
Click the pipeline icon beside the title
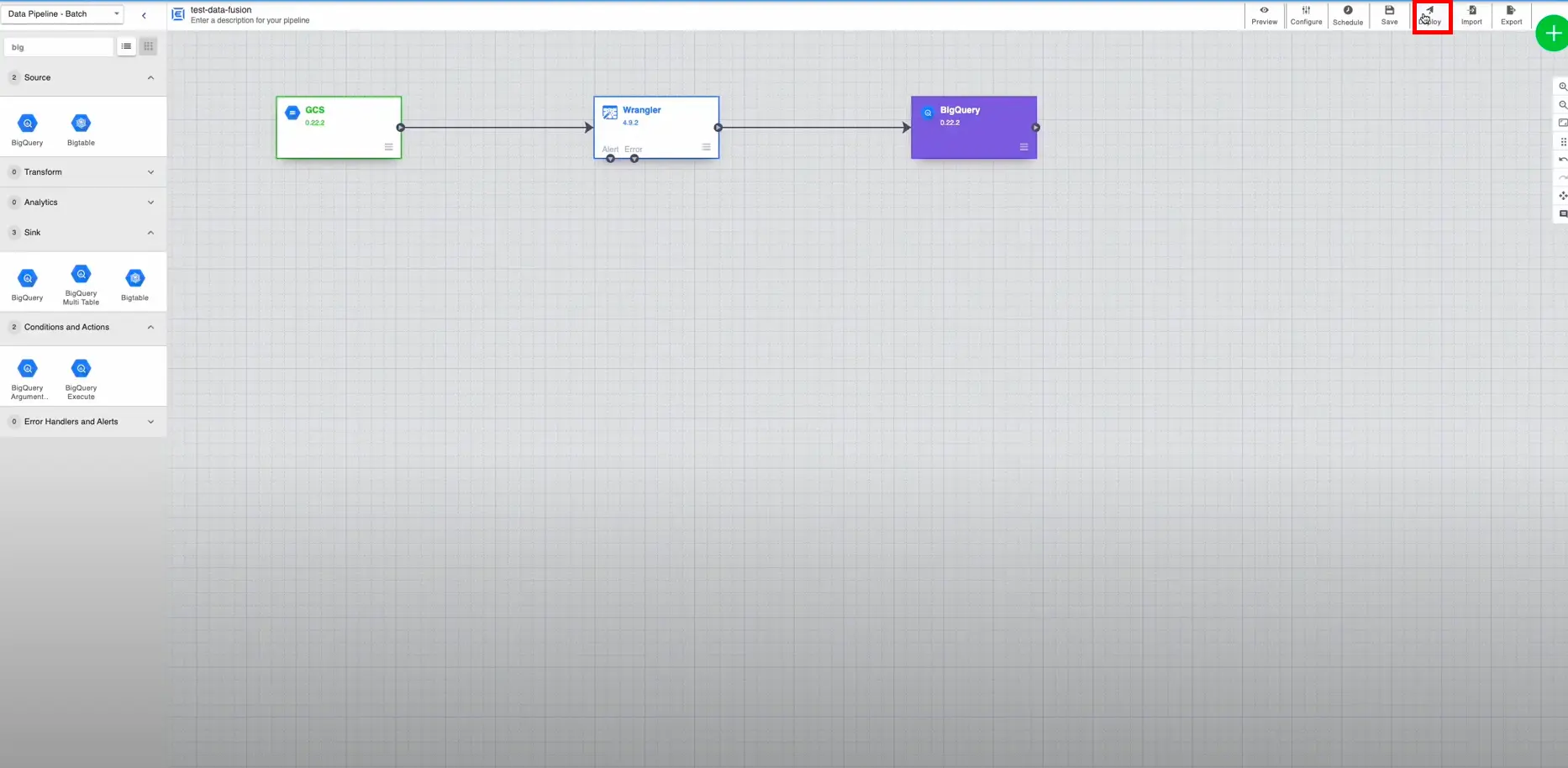[178, 14]
